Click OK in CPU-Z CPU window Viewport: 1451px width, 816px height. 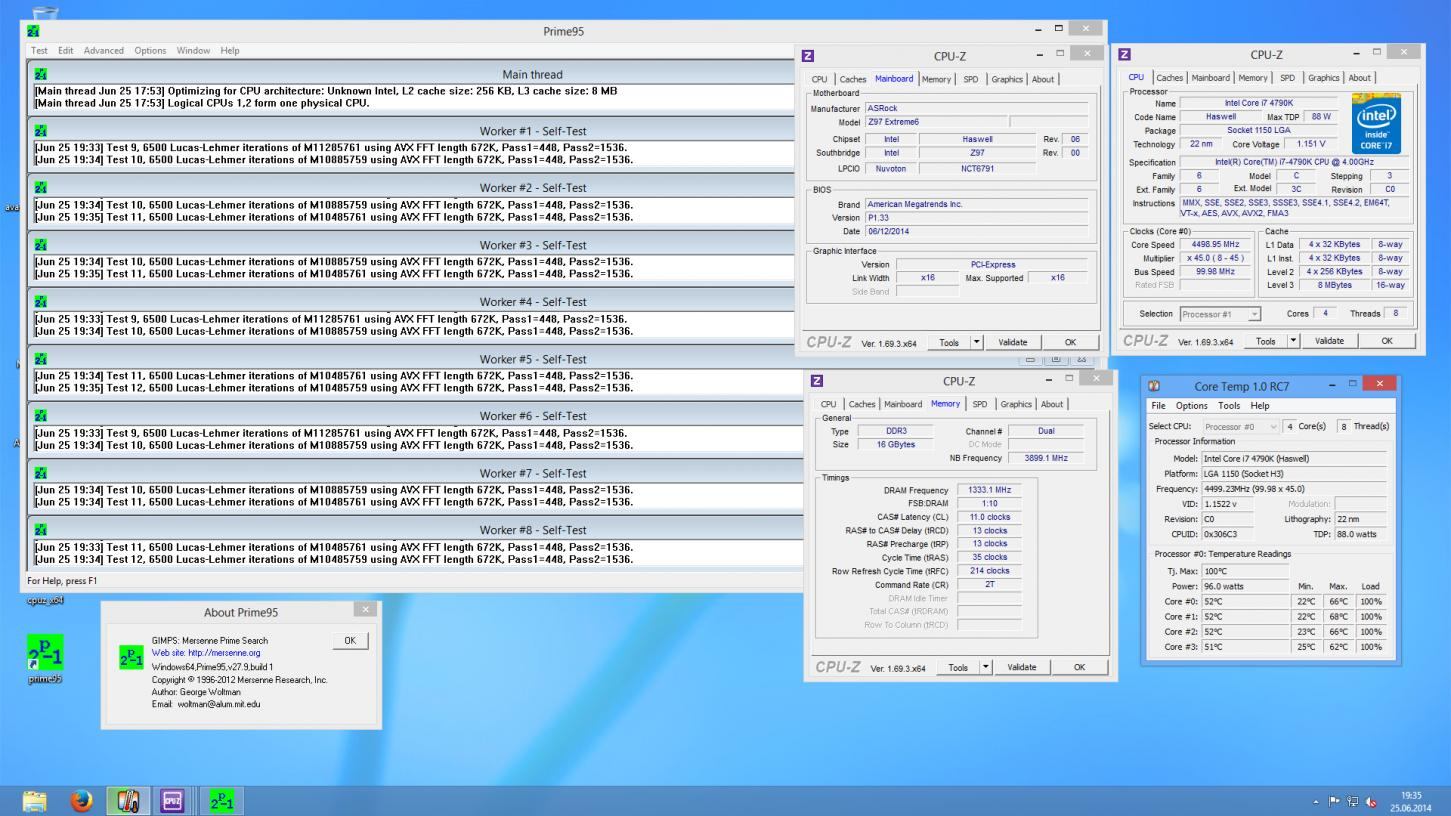pos(1387,341)
